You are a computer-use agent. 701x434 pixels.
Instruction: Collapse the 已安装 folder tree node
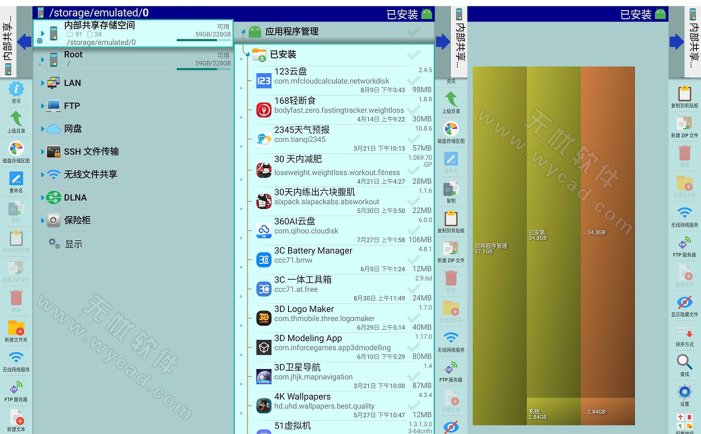point(247,55)
